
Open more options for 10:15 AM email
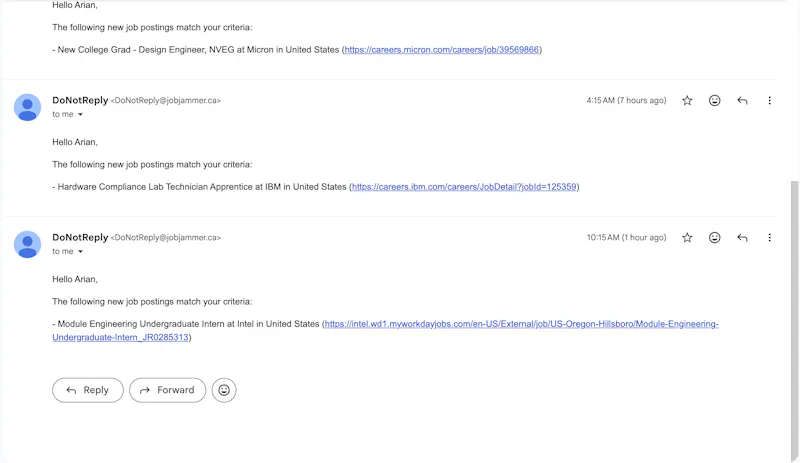(x=769, y=237)
